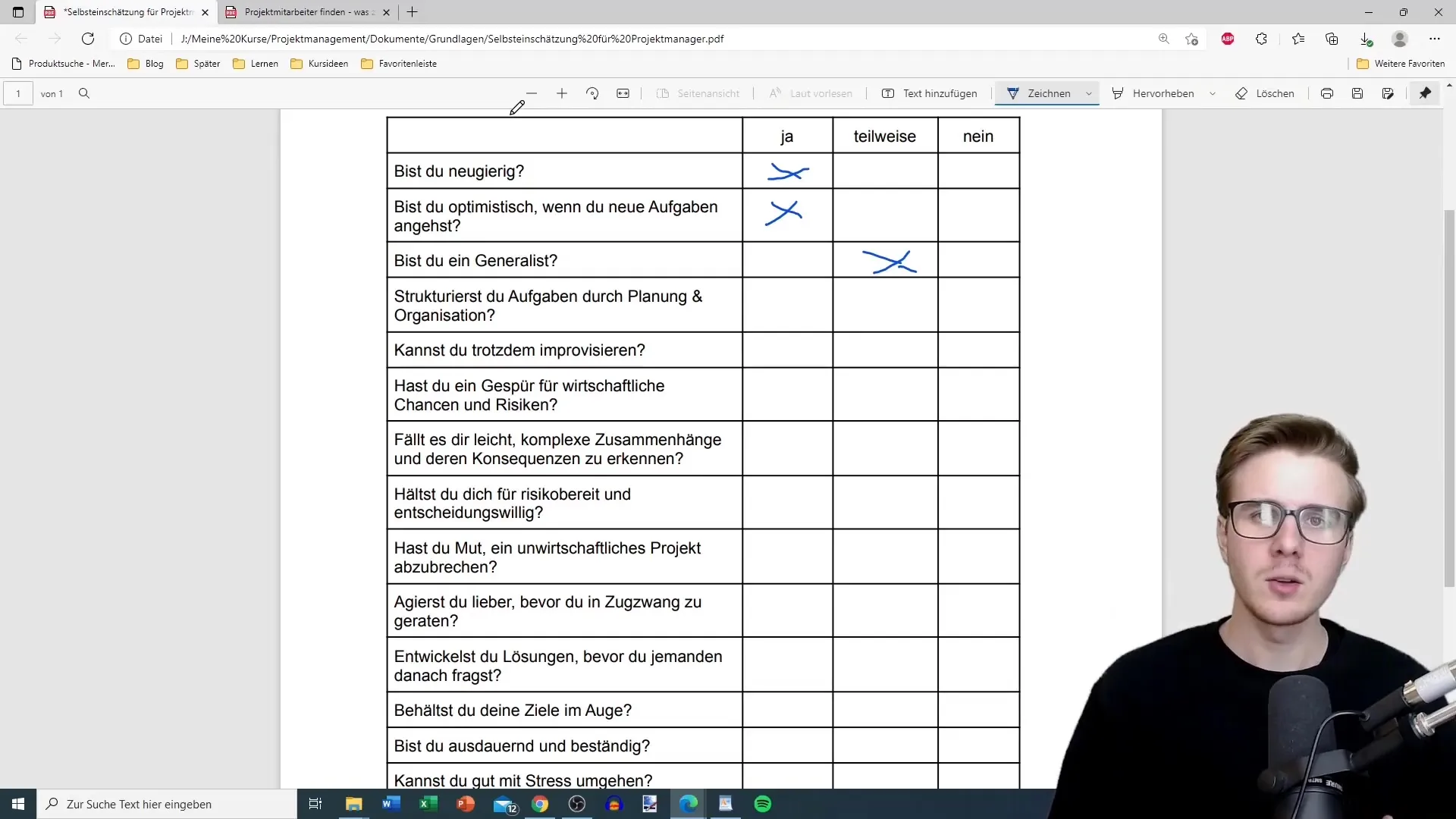This screenshot has width=1456, height=819.
Task: Zoom in the PDF with plus icon
Action: pyautogui.click(x=562, y=93)
